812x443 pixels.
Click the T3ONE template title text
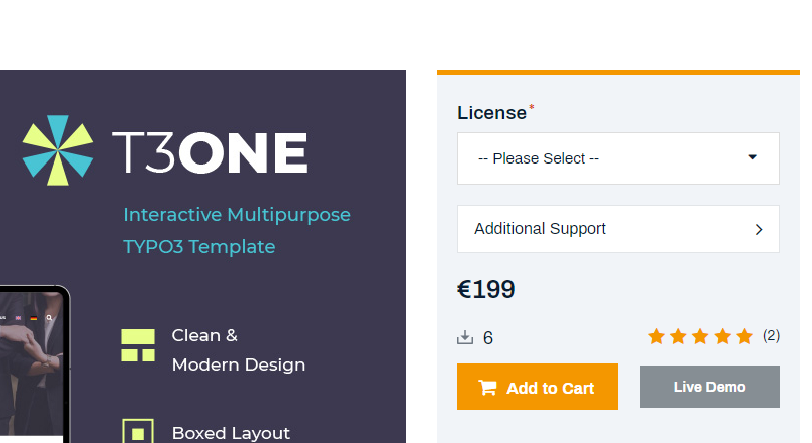click(x=210, y=153)
